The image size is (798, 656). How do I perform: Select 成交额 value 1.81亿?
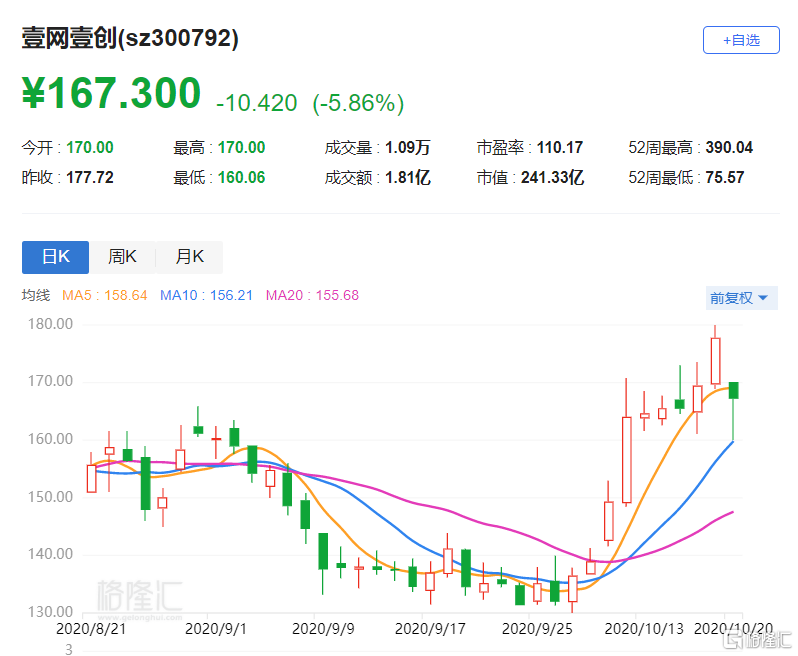408,178
